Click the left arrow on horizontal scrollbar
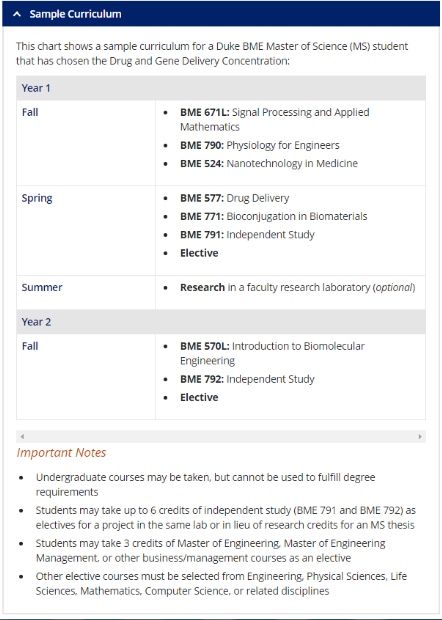Viewport: 442px width, 620px height. (x=22, y=437)
